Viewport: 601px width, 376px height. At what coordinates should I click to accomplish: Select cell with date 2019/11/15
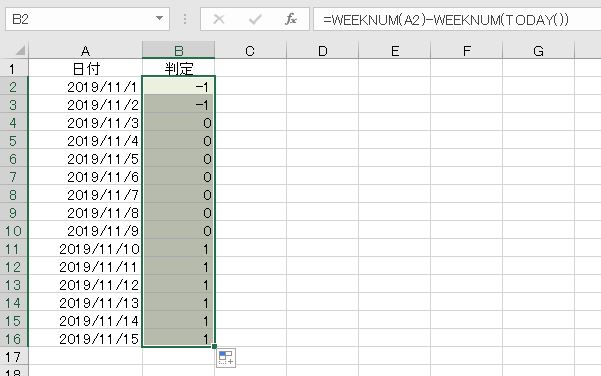tap(85, 338)
